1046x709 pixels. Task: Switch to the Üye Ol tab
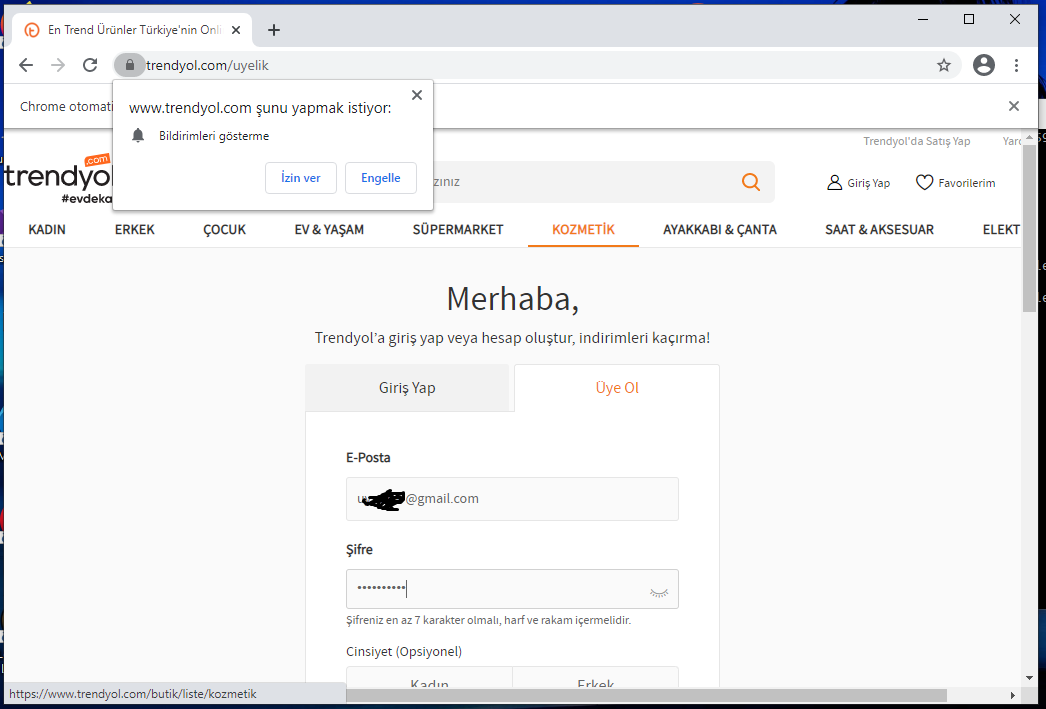pyautogui.click(x=617, y=388)
